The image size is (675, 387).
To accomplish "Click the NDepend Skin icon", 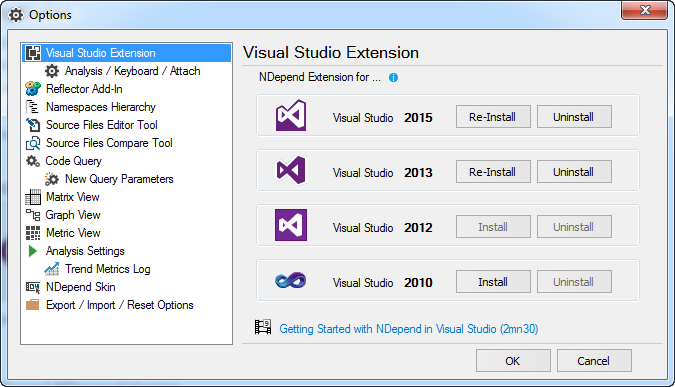I will [33, 287].
